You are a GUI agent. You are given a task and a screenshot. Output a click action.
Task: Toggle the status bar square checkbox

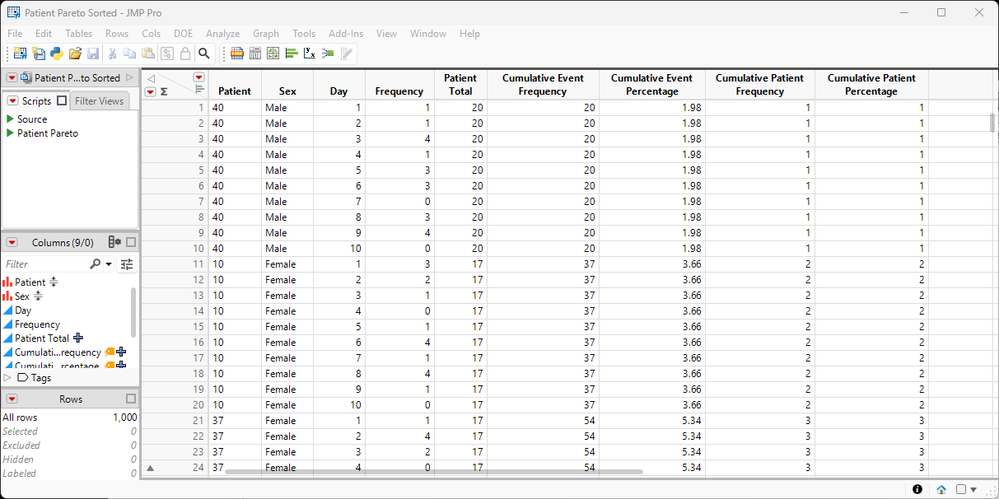(x=961, y=489)
